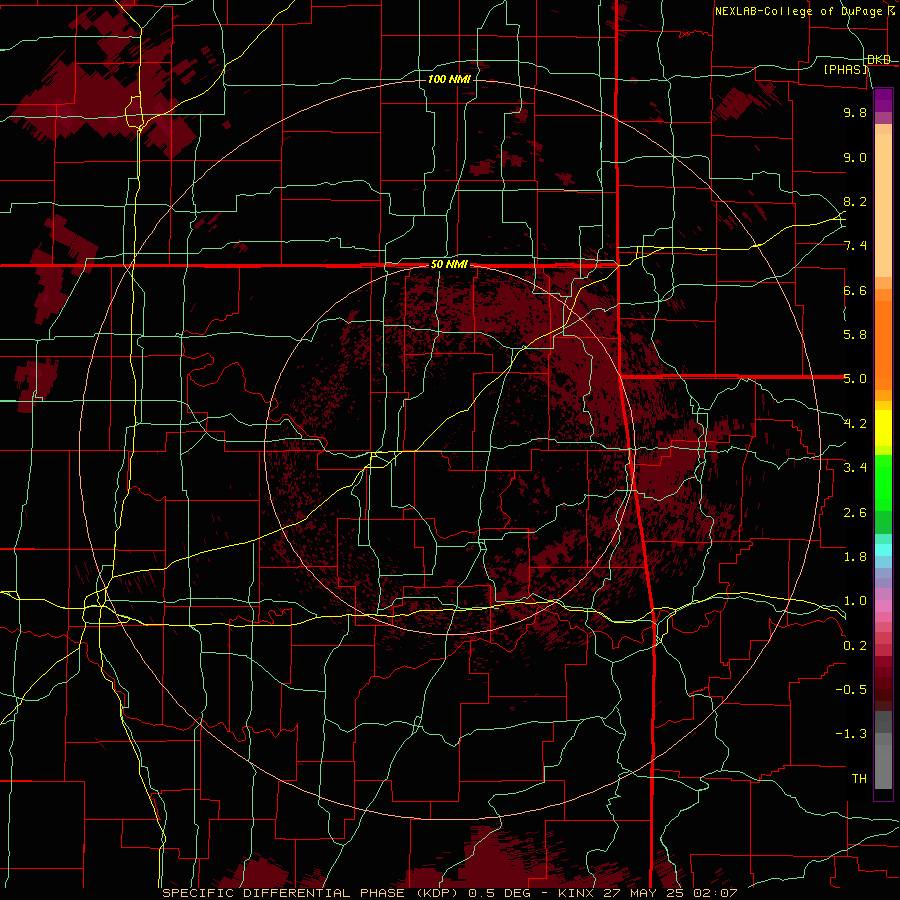The width and height of the screenshot is (900, 900).
Task: Click the 3.4 legend value
Action: point(855,468)
